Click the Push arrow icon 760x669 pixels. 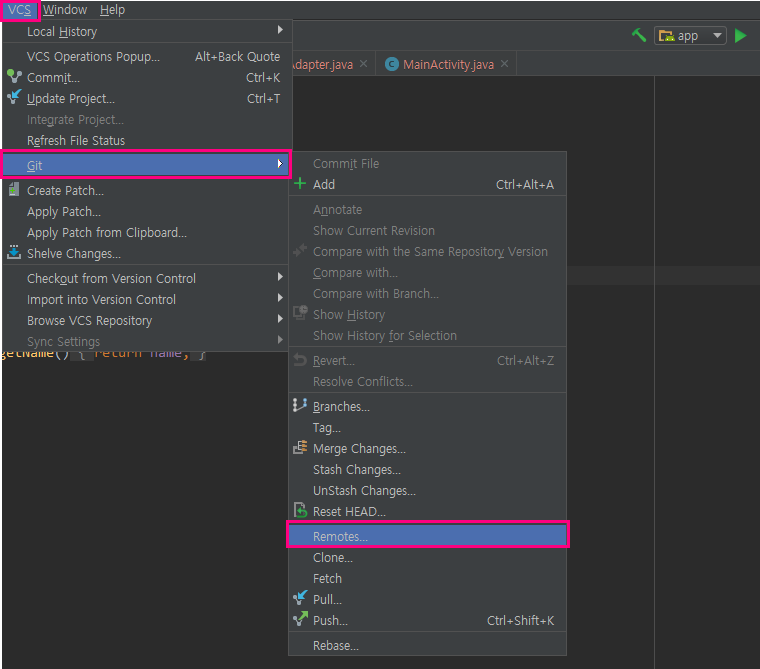coord(300,619)
